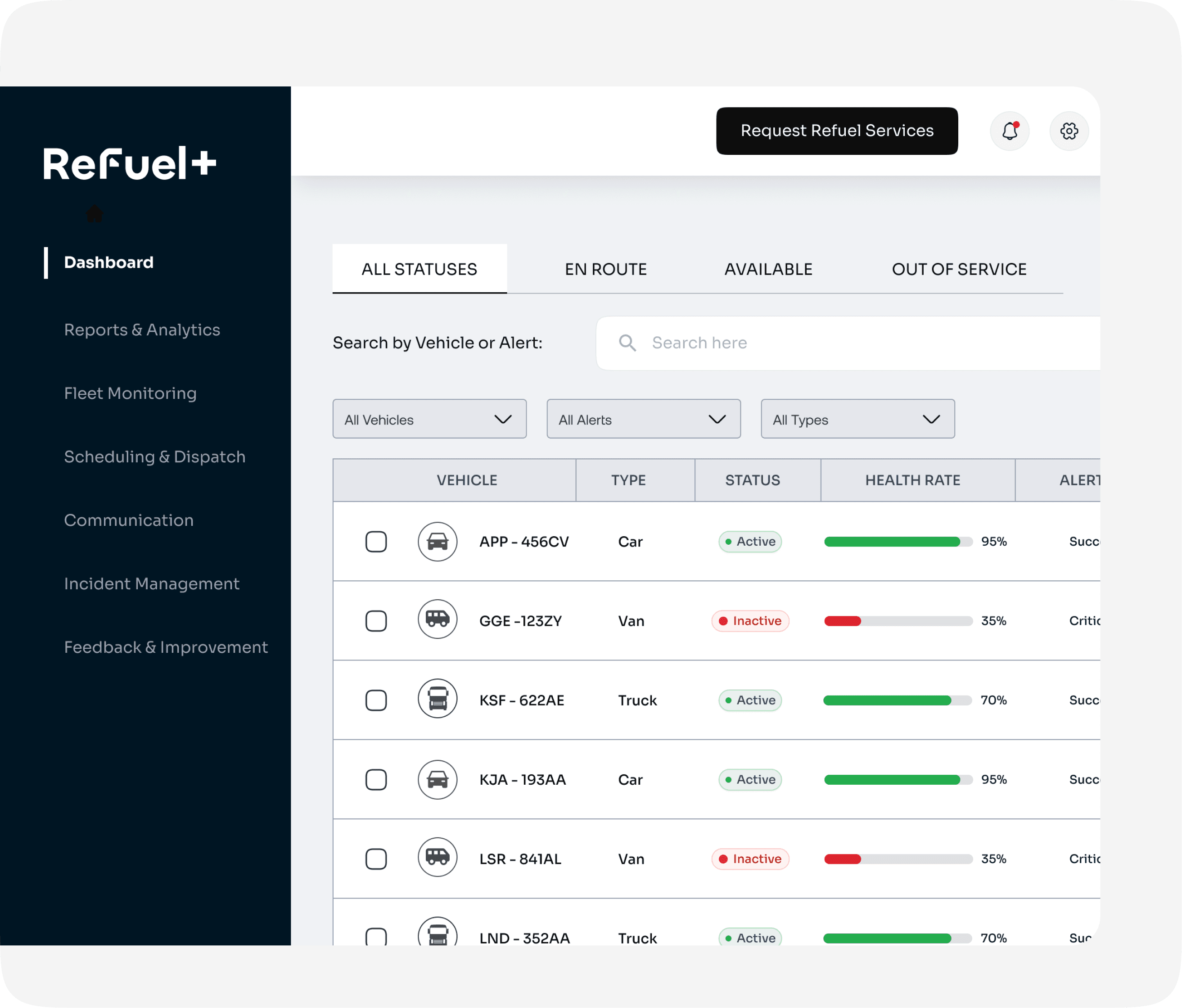The height and width of the screenshot is (1008, 1182).
Task: Go to Scheduling & Dispatch
Action: 154,457
